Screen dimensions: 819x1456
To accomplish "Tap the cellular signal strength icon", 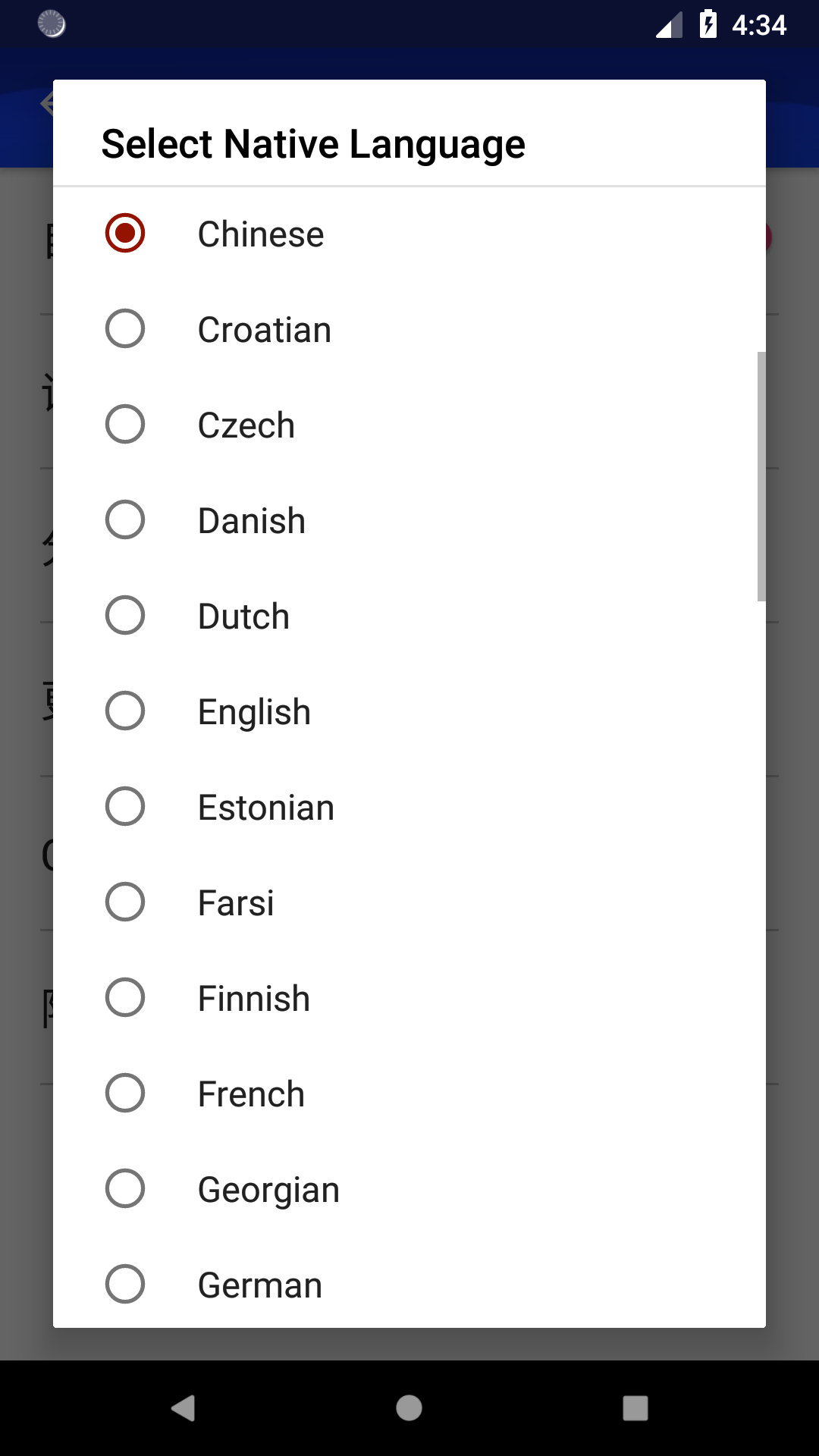I will [x=669, y=25].
